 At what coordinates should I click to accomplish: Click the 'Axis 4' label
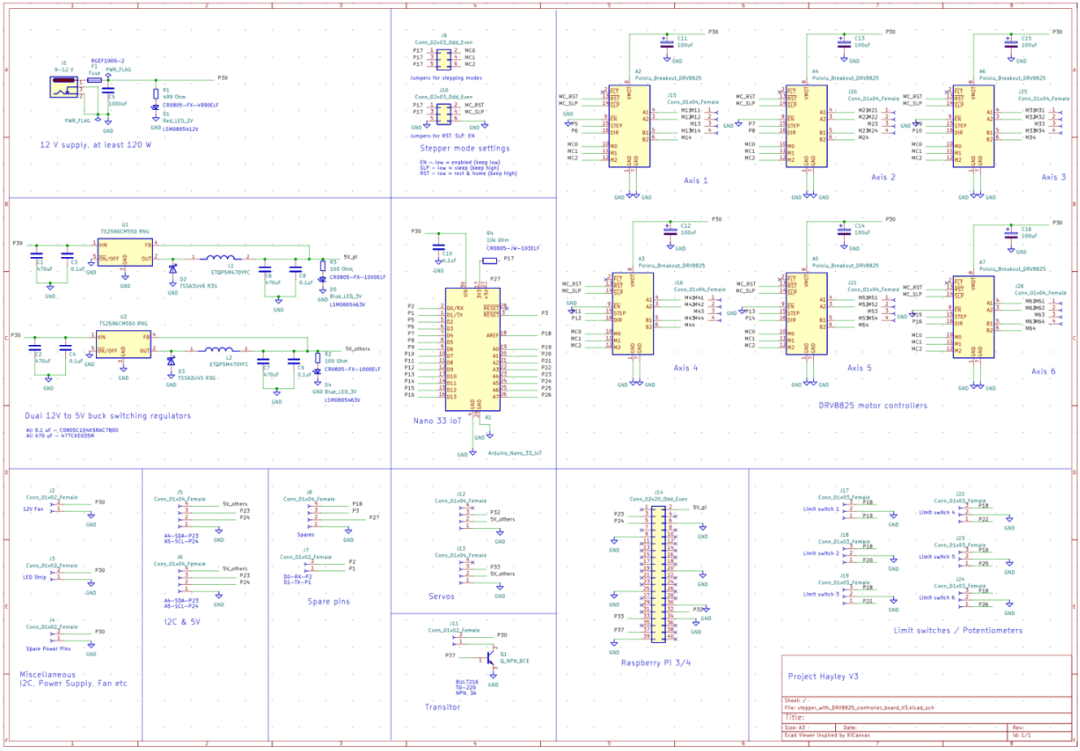pyautogui.click(x=683, y=368)
